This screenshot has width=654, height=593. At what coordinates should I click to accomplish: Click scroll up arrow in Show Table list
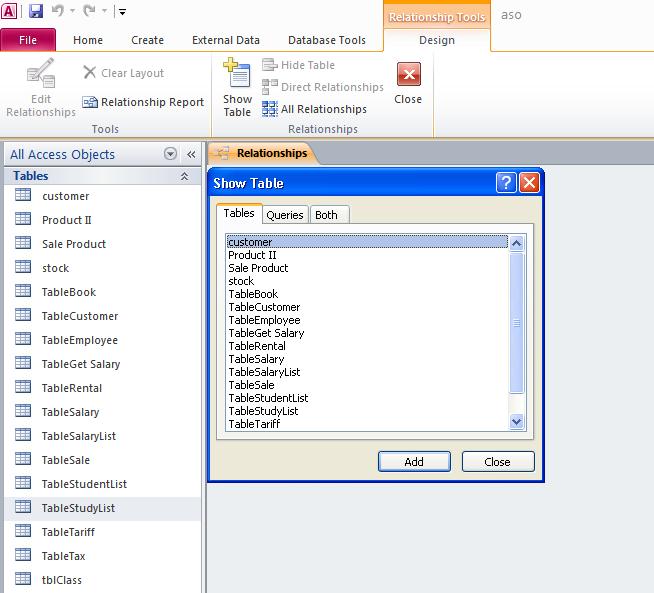coord(516,243)
